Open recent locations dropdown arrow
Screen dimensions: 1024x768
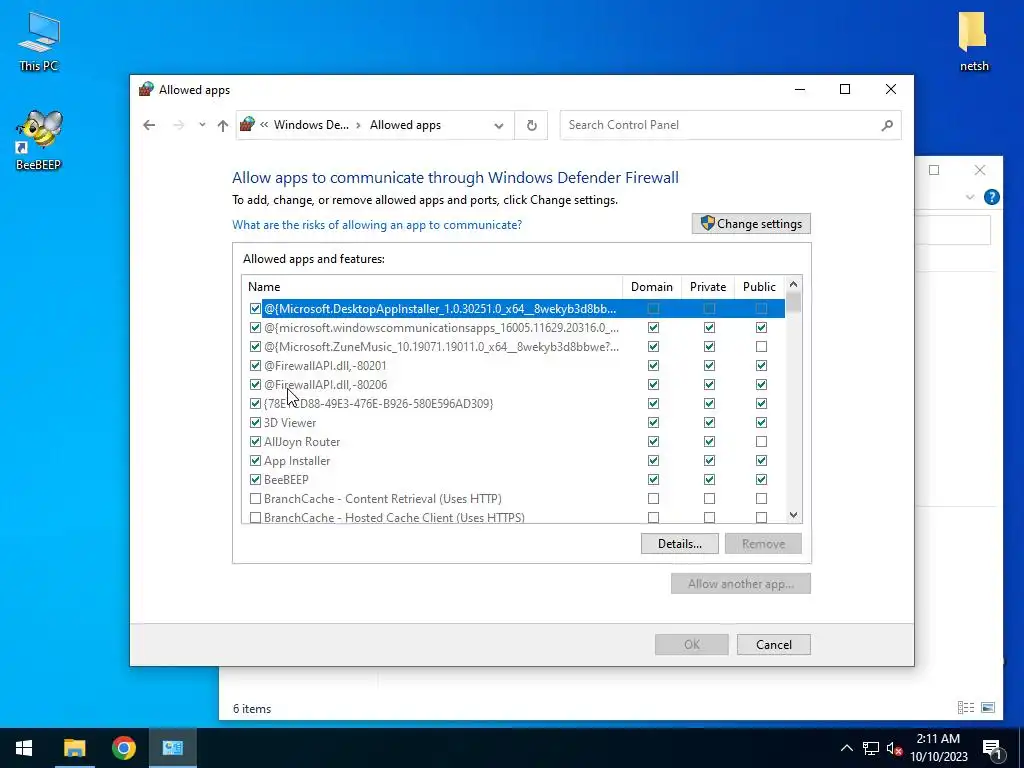(x=202, y=125)
